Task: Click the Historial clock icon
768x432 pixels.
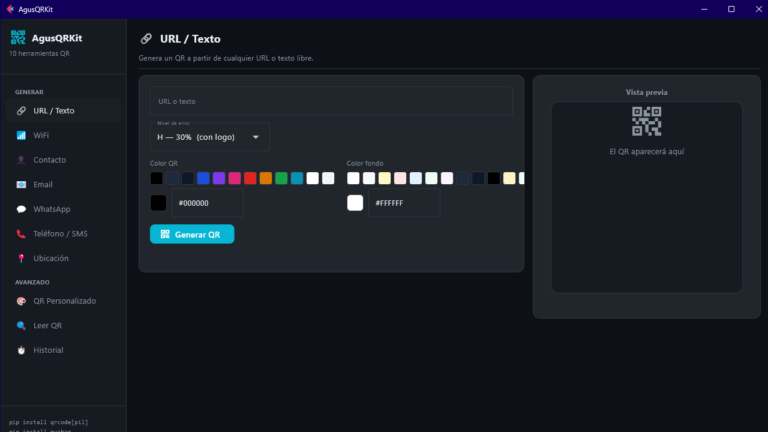Action: tap(21, 350)
